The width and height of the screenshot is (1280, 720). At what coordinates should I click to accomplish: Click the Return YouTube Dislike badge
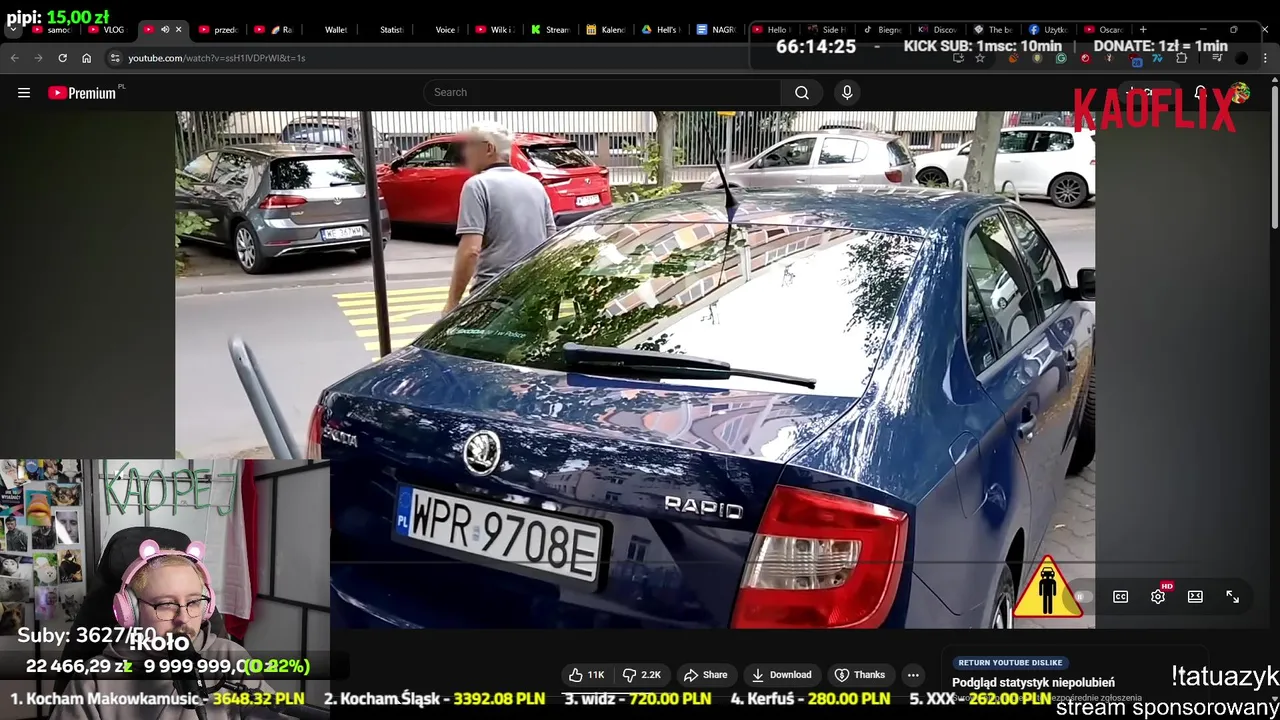point(1010,662)
